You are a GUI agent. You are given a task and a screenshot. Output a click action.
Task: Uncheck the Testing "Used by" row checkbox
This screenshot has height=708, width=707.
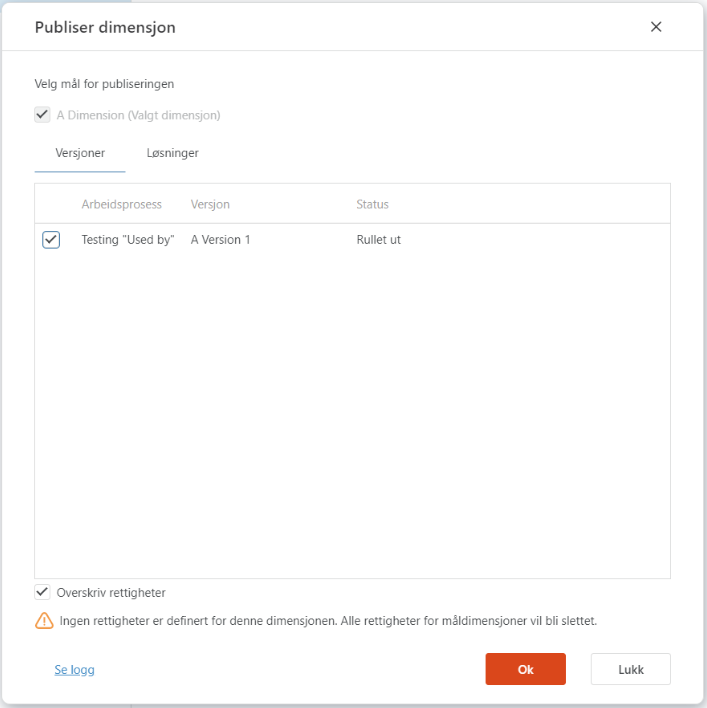(51, 240)
